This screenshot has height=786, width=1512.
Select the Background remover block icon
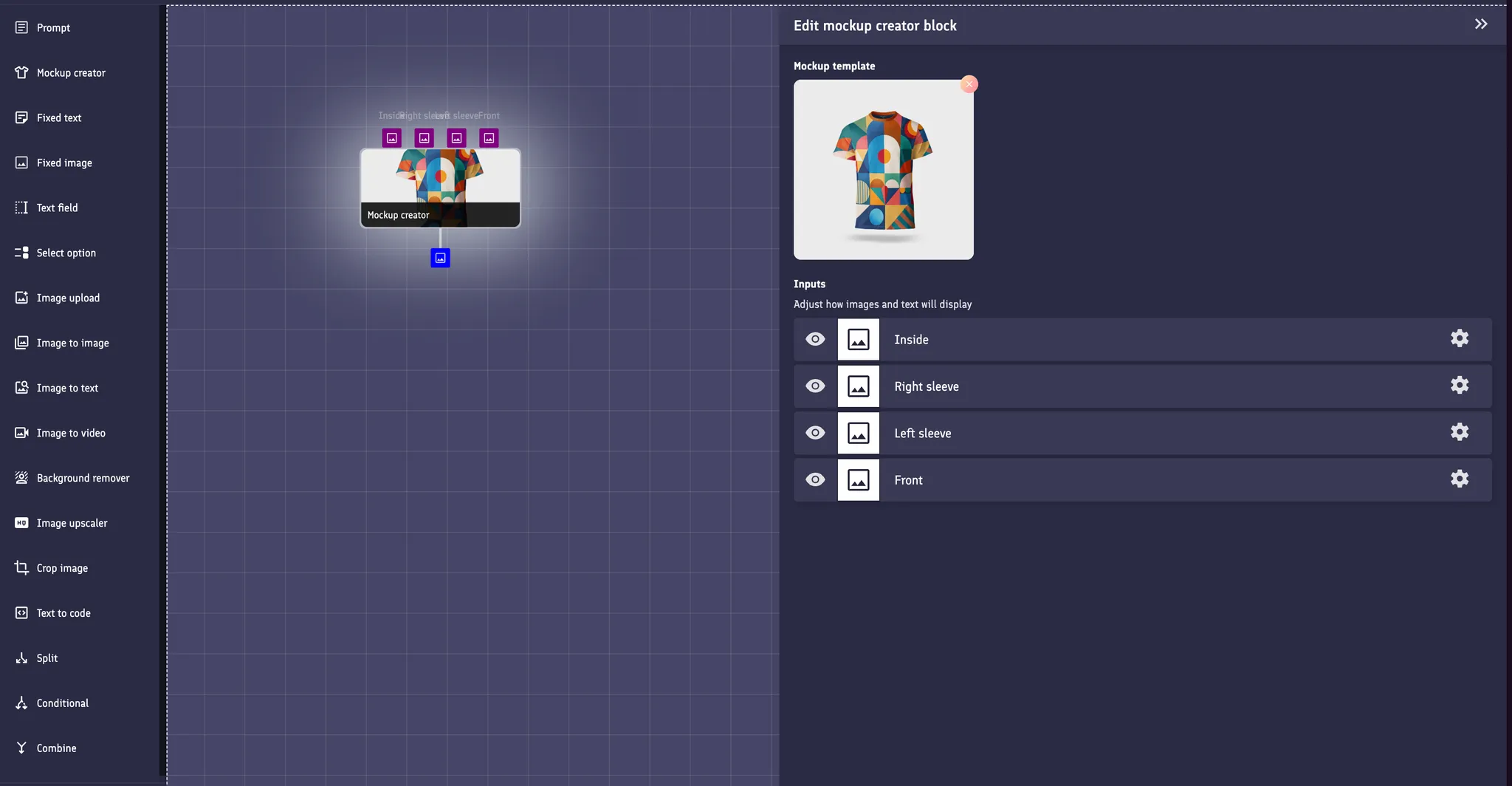pos(21,478)
